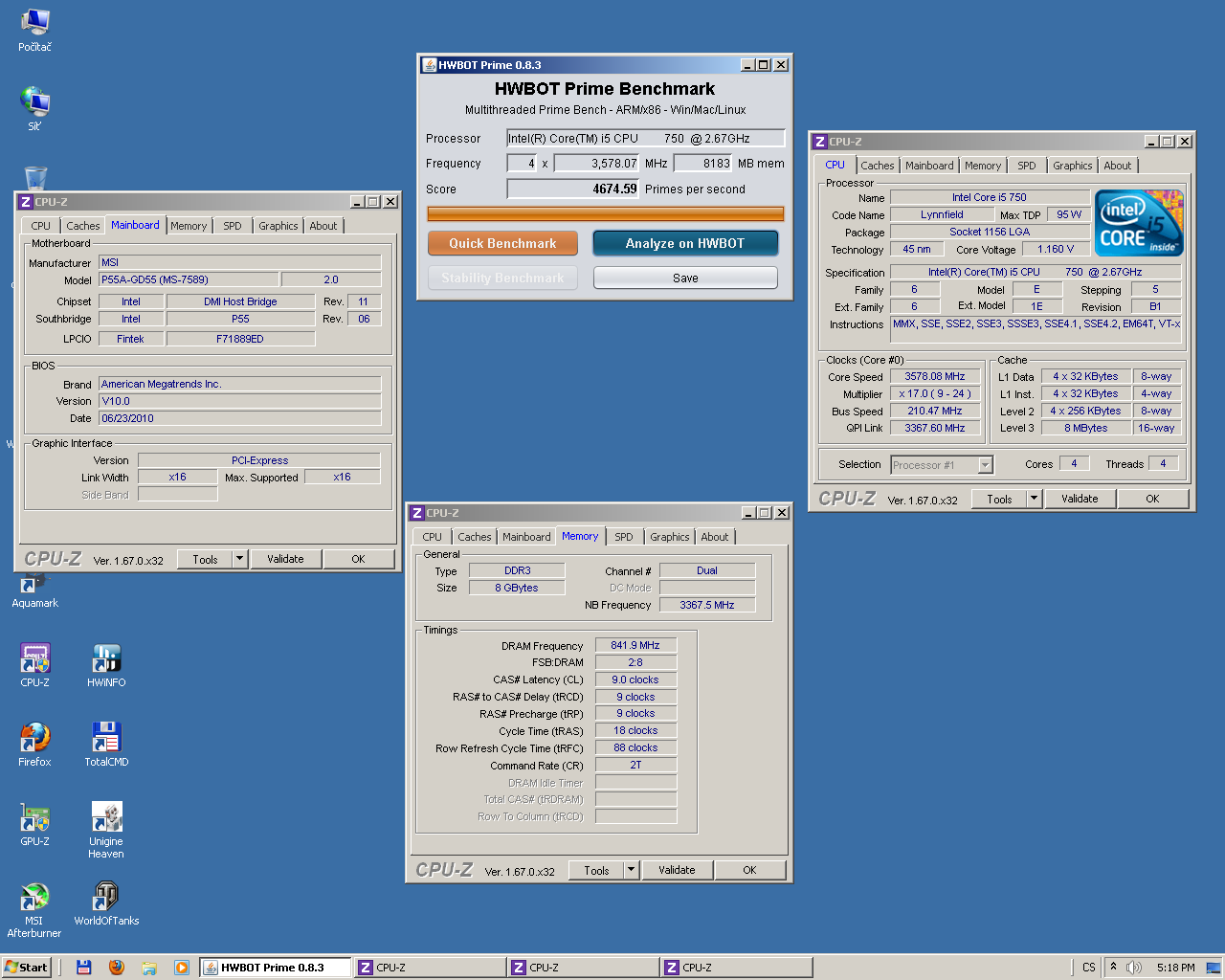Click the frequency field showing 3,578.07
The height and width of the screenshot is (980, 1225).
[x=596, y=164]
